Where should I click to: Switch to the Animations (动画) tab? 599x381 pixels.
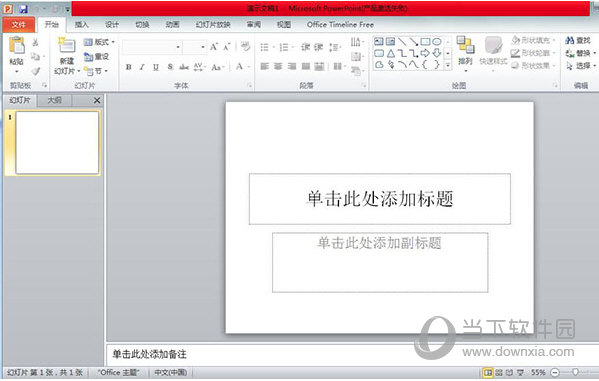[x=172, y=25]
